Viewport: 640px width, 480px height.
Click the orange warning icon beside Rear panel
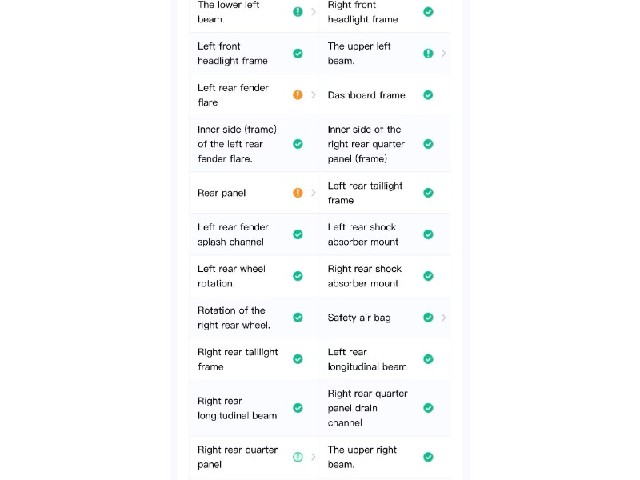[x=298, y=193]
